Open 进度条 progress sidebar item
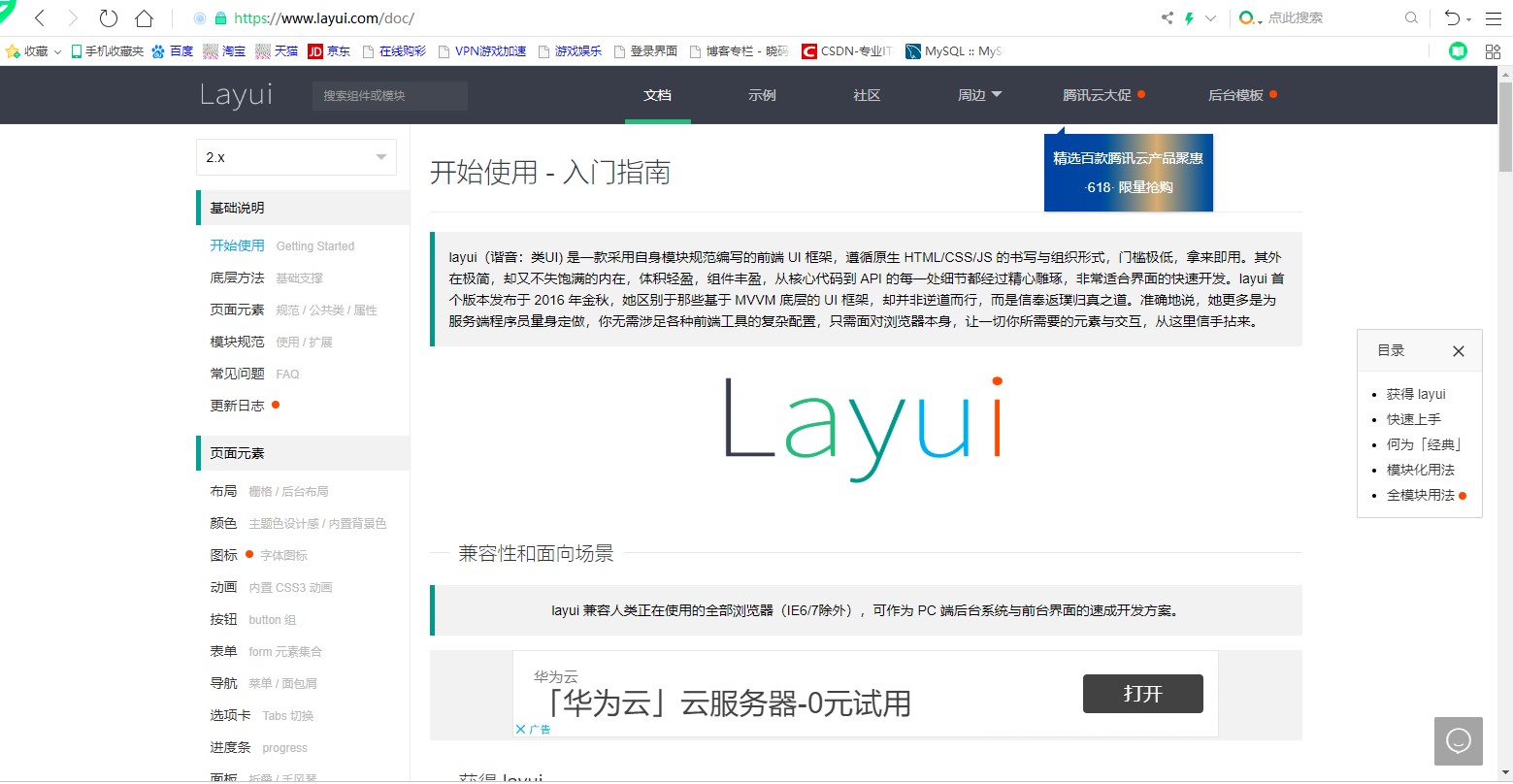This screenshot has width=1513, height=784. [x=258, y=747]
